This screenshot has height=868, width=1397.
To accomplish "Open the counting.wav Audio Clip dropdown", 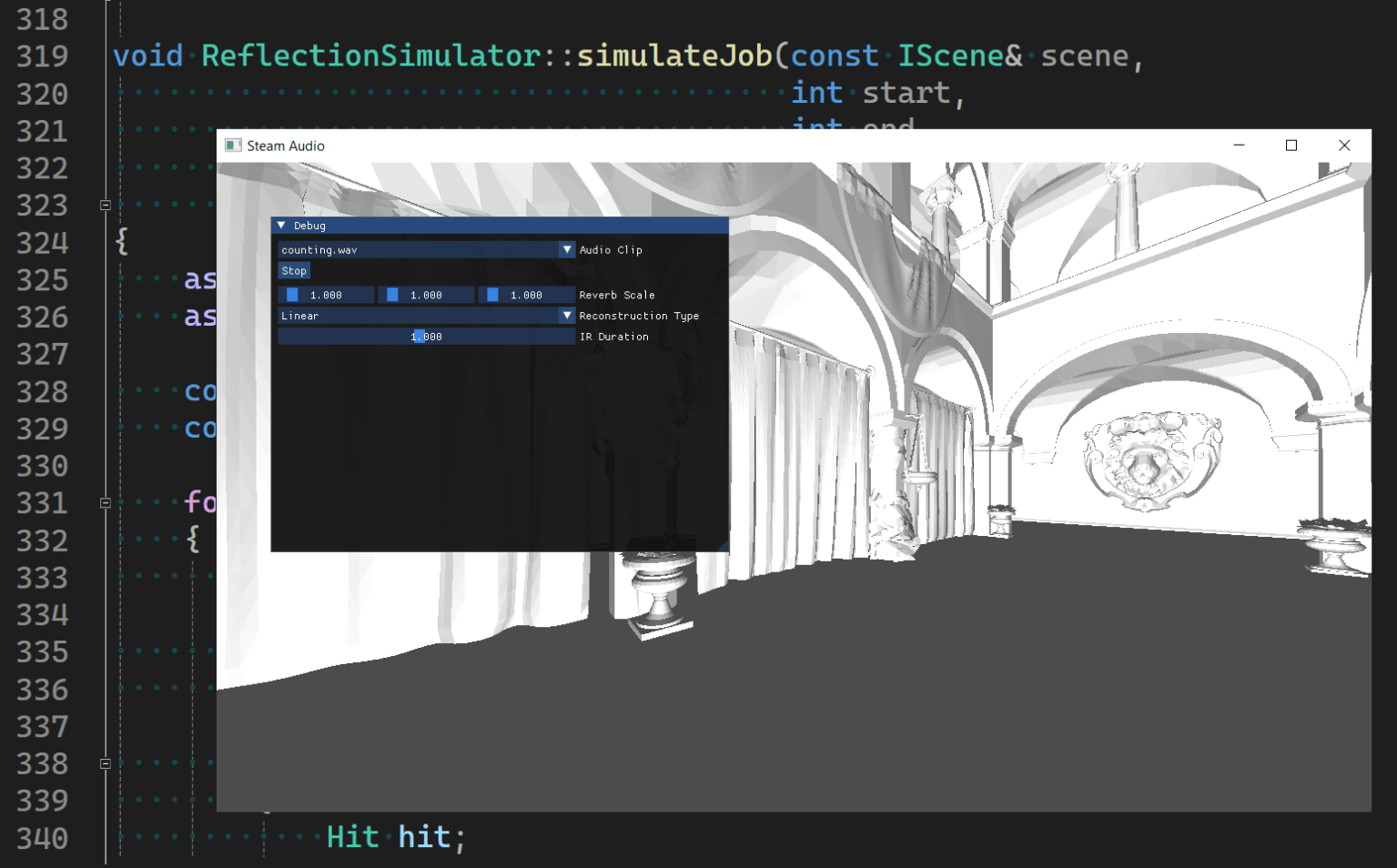I will (426, 249).
